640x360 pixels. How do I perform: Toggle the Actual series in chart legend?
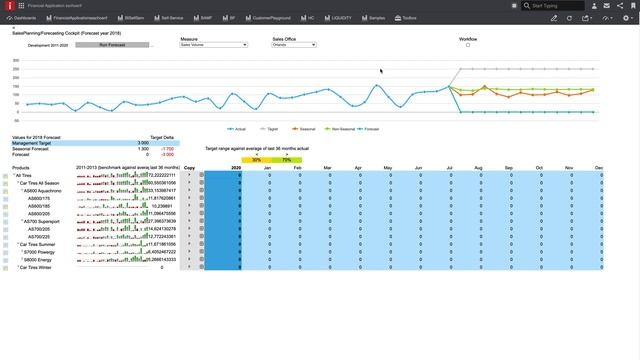tap(236, 129)
